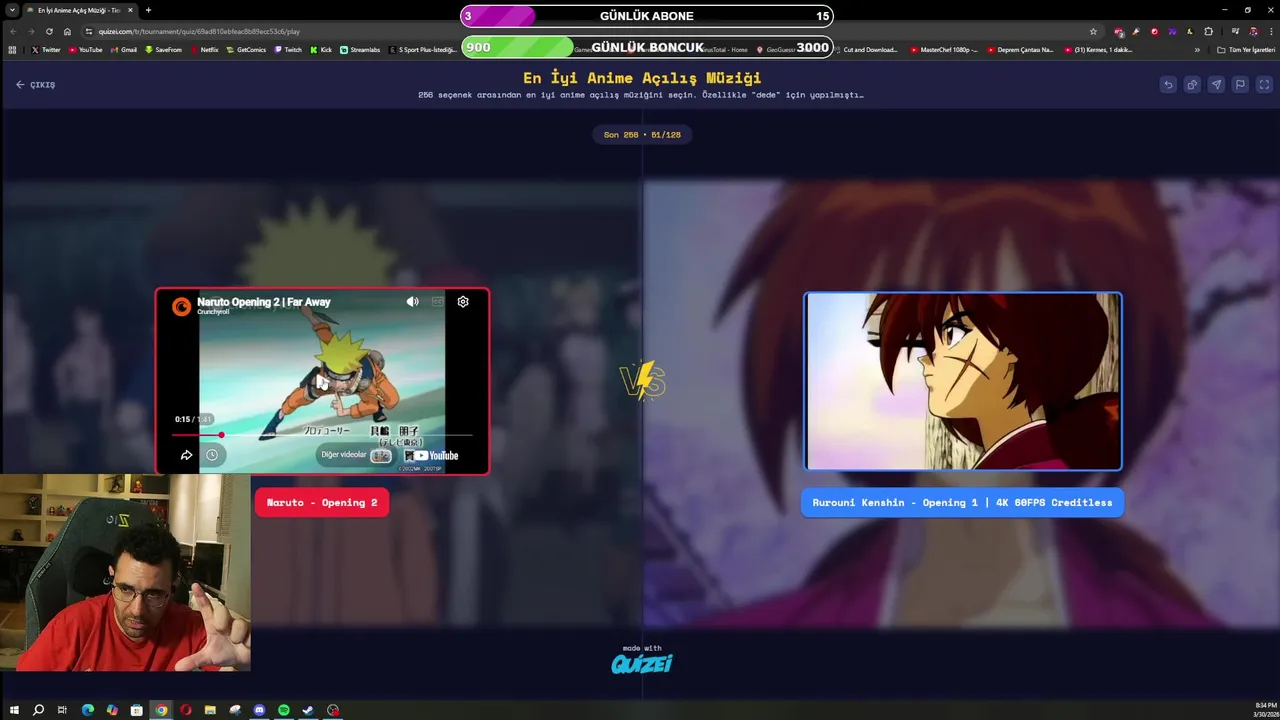Open Chrome profile avatar icon
The width and height of the screenshot is (1280, 720).
coord(1252,31)
